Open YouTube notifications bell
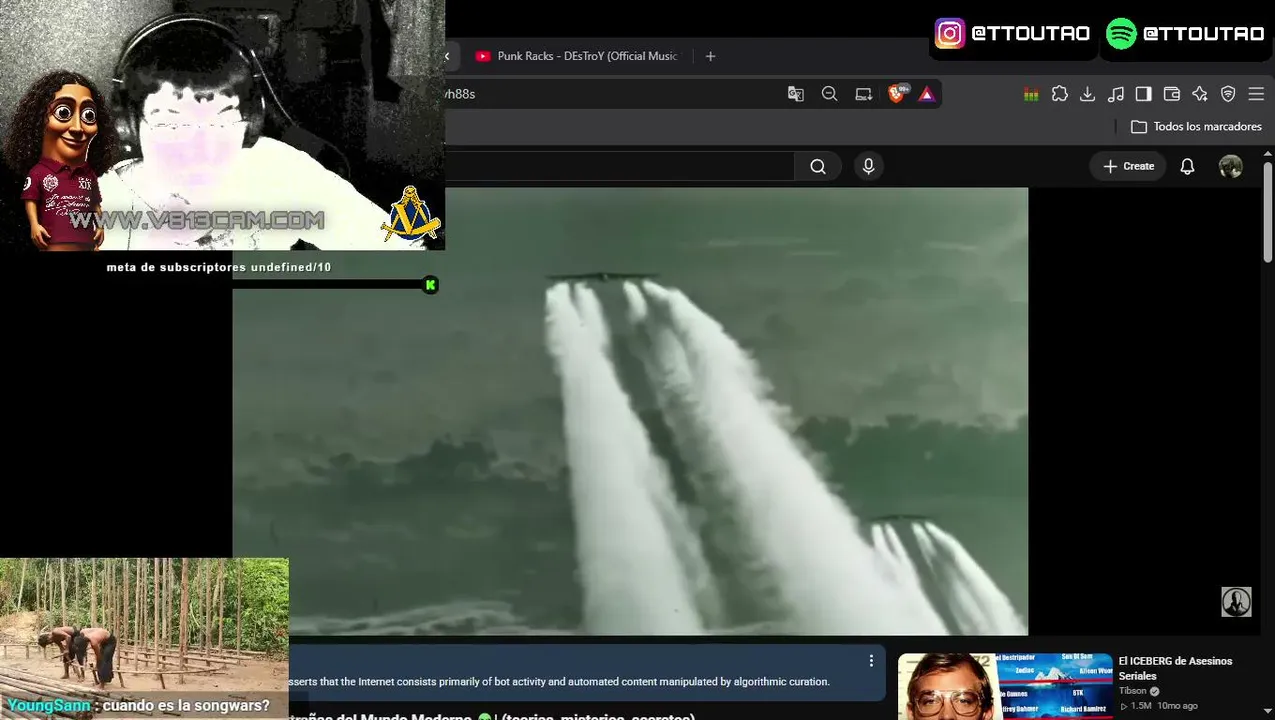 (1187, 167)
